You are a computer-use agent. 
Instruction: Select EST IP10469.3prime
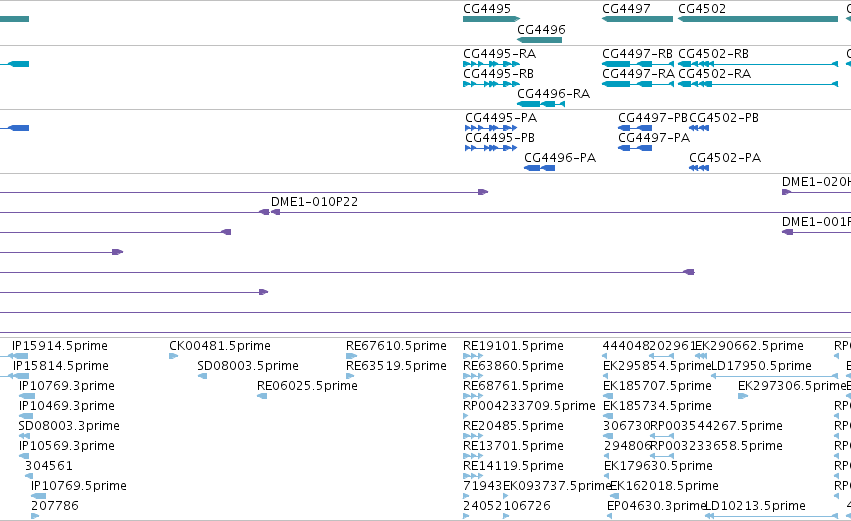pyautogui.click(x=67, y=406)
